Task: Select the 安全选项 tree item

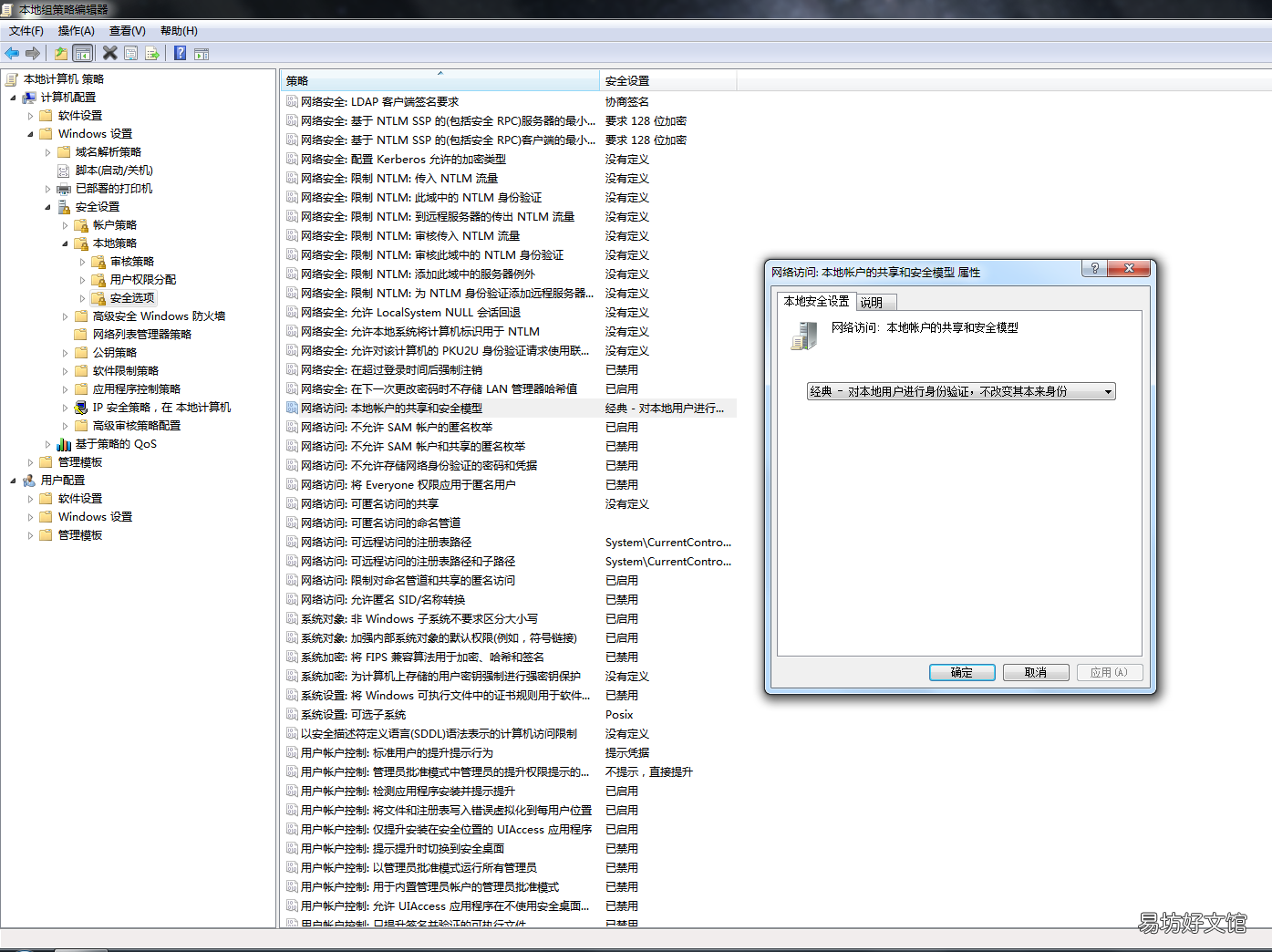Action: click(132, 298)
